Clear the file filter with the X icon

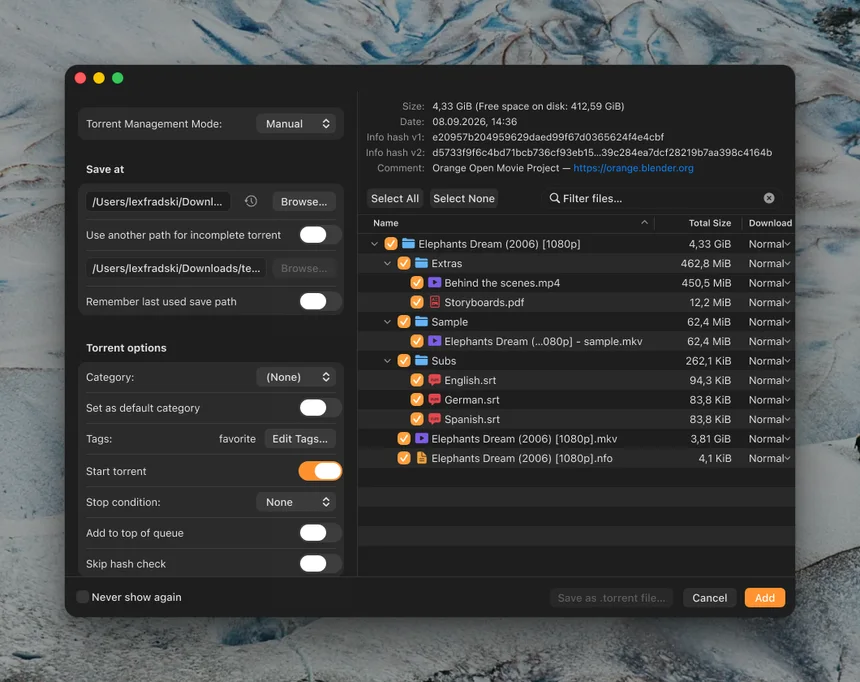pos(769,198)
